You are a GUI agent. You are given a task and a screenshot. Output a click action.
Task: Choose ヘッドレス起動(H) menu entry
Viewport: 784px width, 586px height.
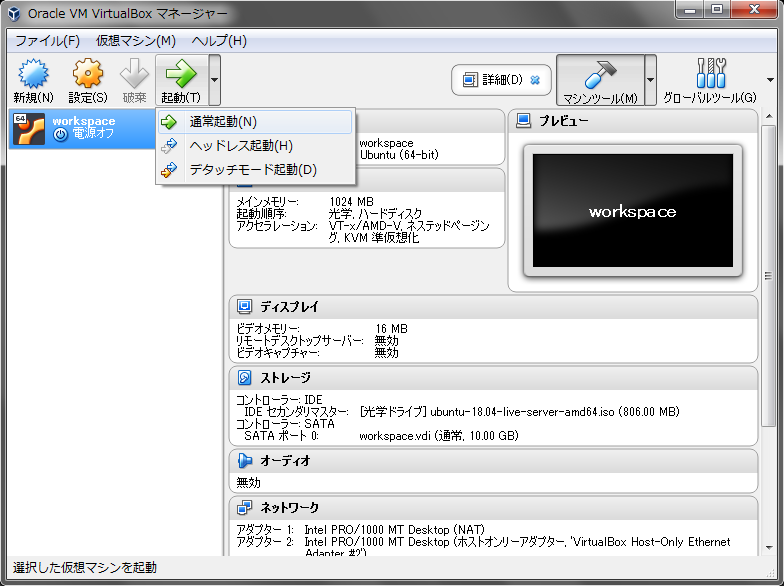point(255,146)
